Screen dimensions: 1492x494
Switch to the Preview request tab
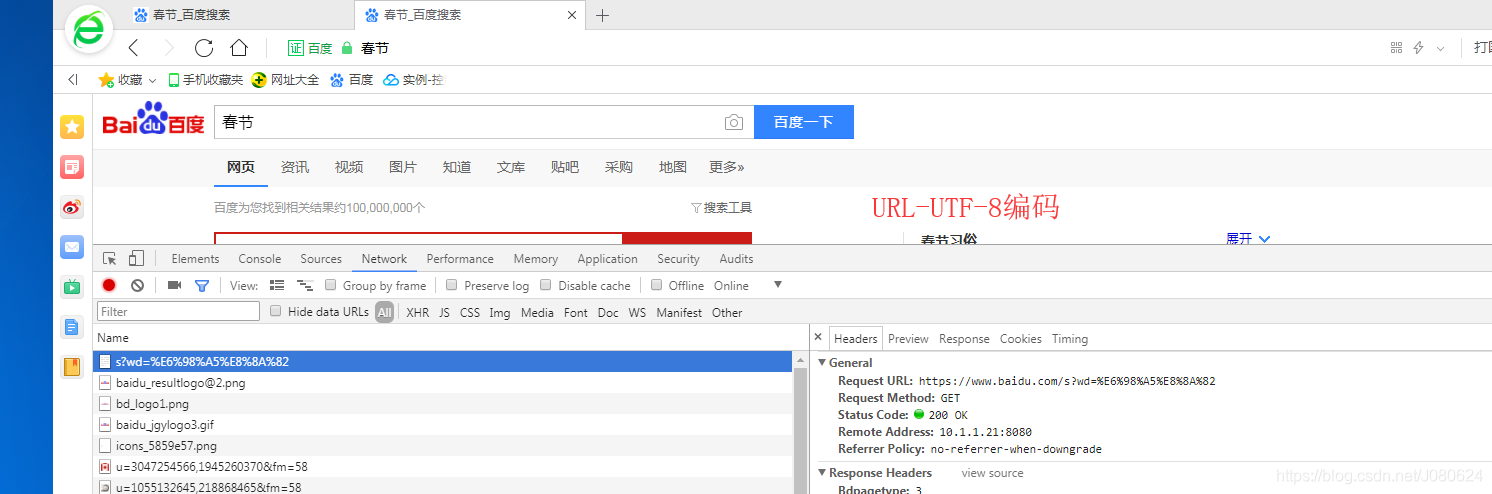click(908, 339)
